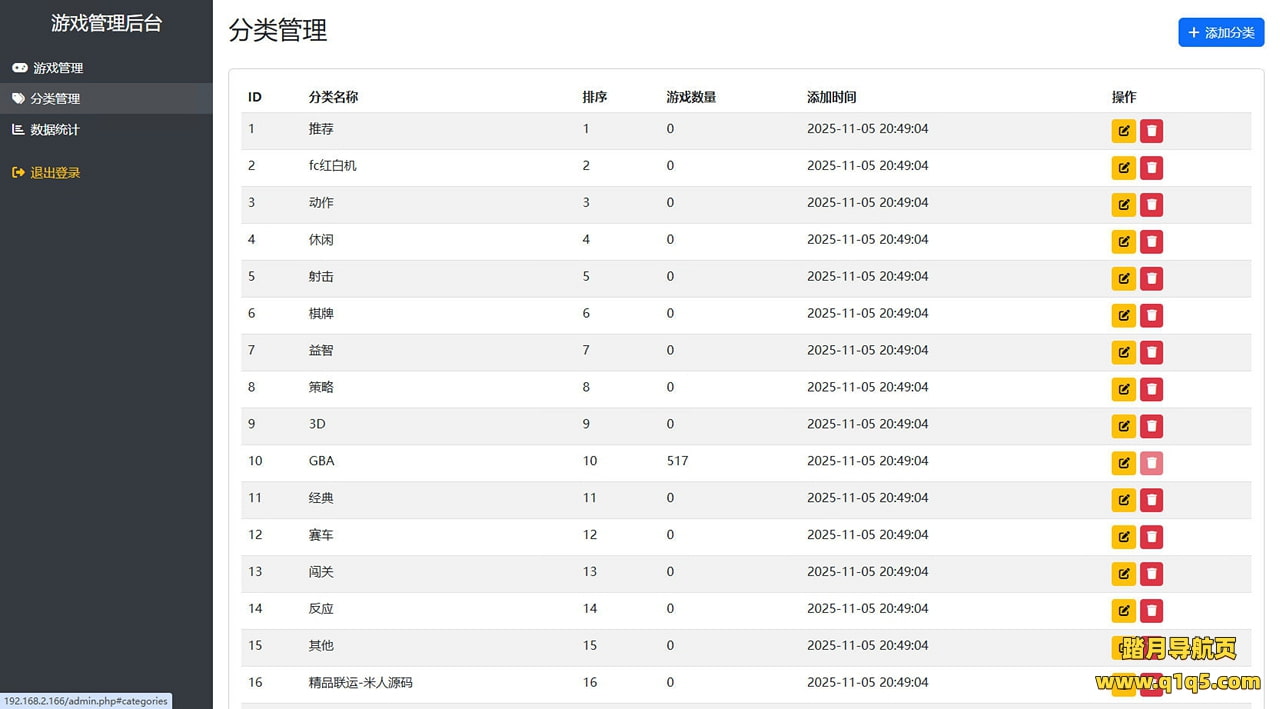Remove the 棋牌 category

(1151, 316)
